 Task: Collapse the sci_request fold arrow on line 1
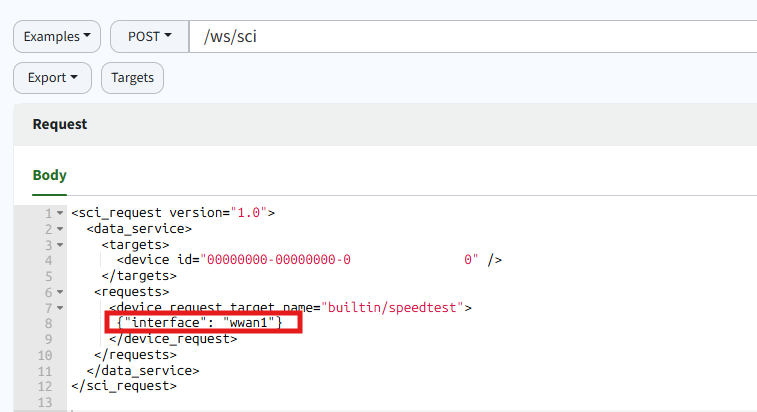click(x=60, y=214)
